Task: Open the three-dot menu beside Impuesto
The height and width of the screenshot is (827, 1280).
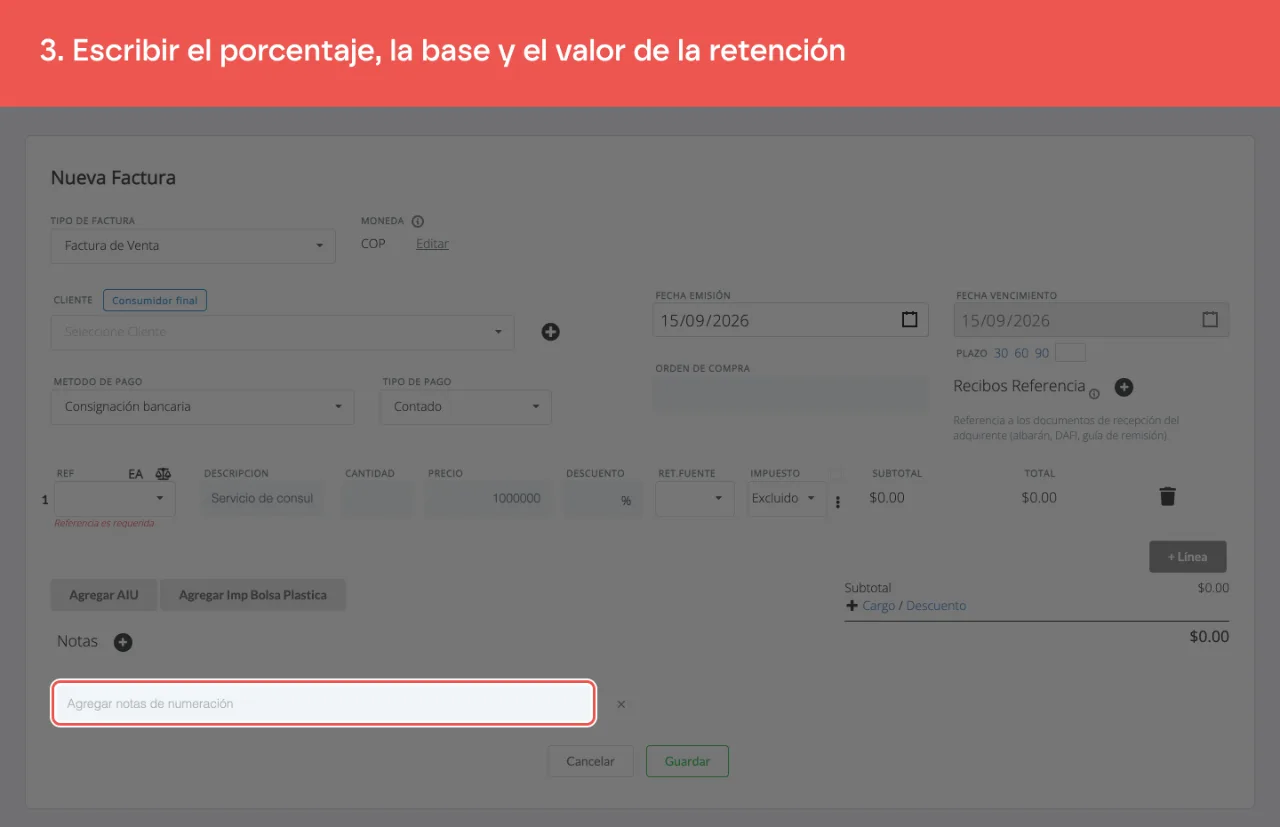Action: 838,502
